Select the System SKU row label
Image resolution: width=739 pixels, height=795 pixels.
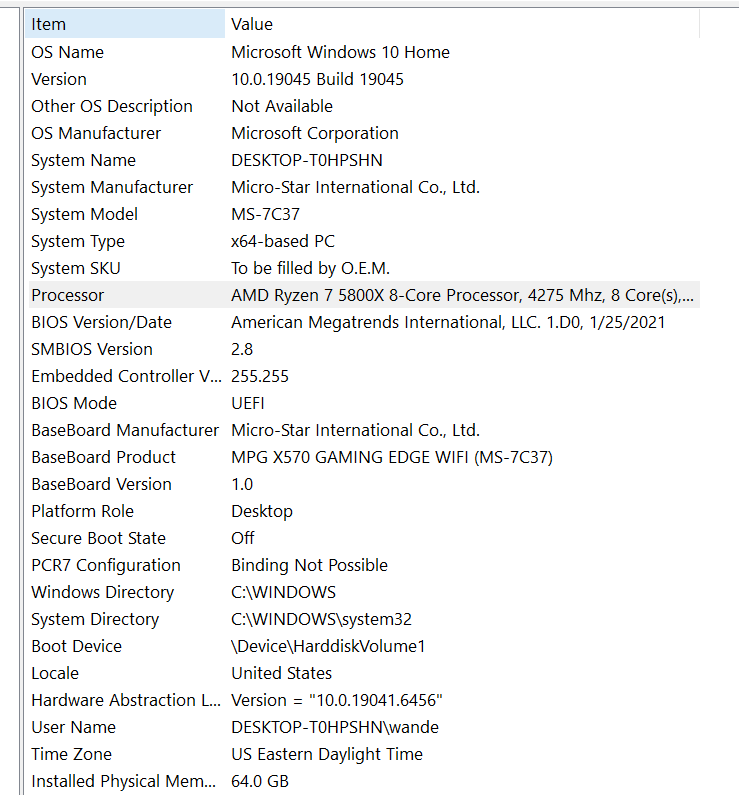pos(76,268)
